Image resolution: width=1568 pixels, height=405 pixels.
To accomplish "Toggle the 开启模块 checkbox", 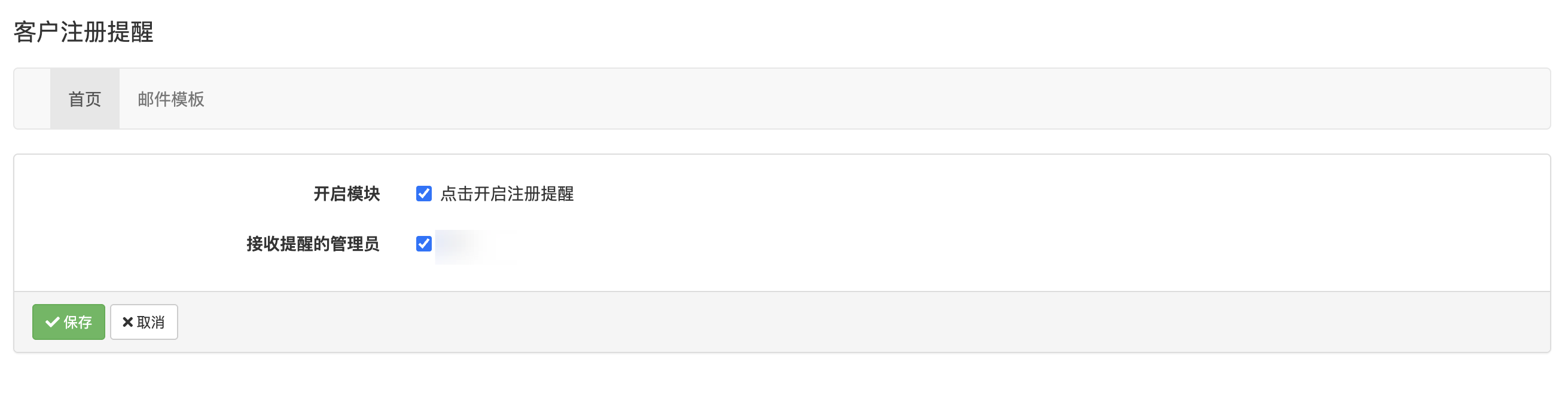I will (x=423, y=194).
